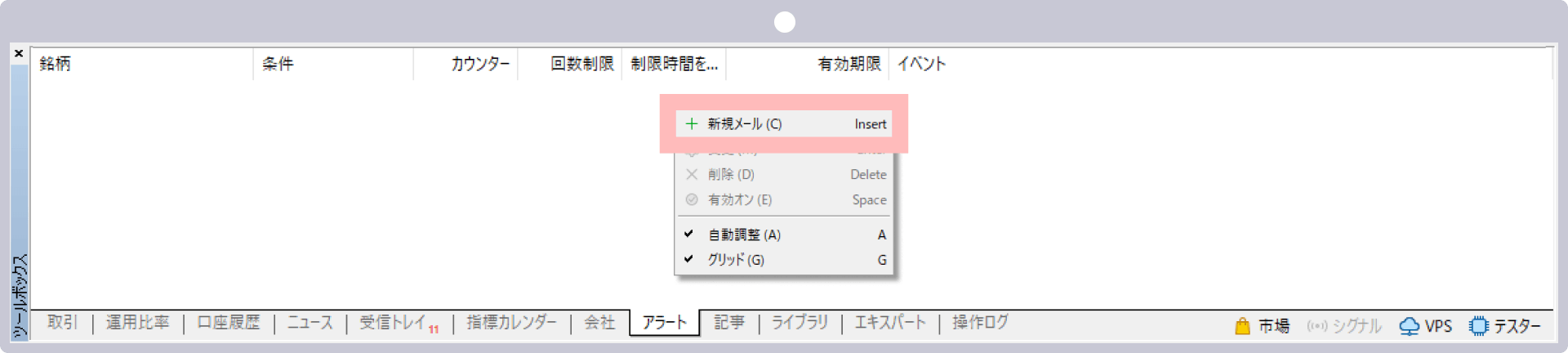Click the 有効期限 column header
Image resolution: width=1568 pixels, height=353 pixels.
(849, 64)
